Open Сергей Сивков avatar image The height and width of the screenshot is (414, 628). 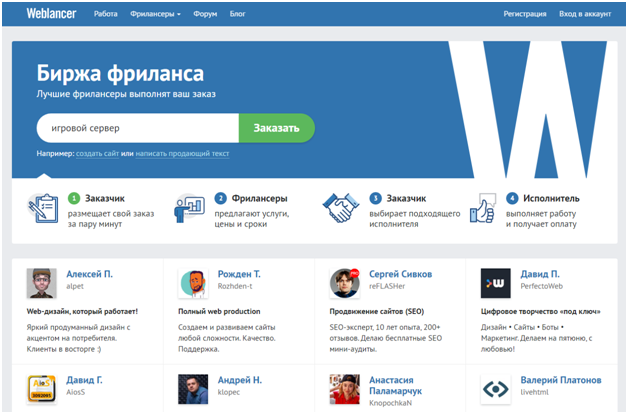[x=344, y=283]
